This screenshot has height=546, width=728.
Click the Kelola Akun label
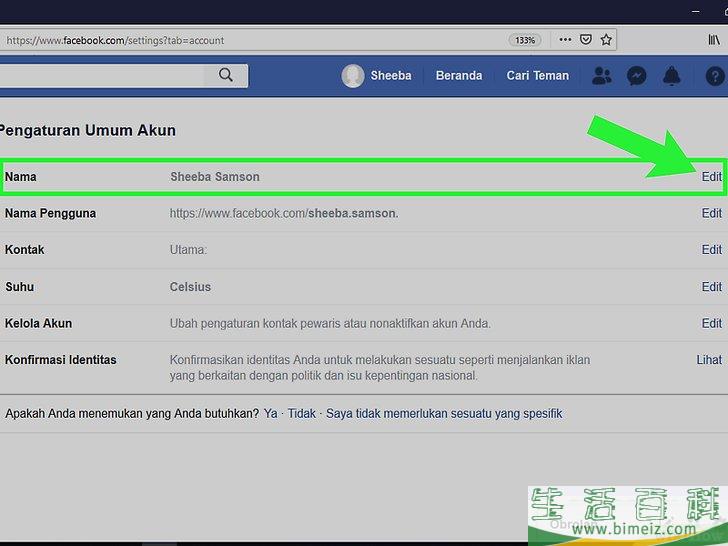click(39, 323)
